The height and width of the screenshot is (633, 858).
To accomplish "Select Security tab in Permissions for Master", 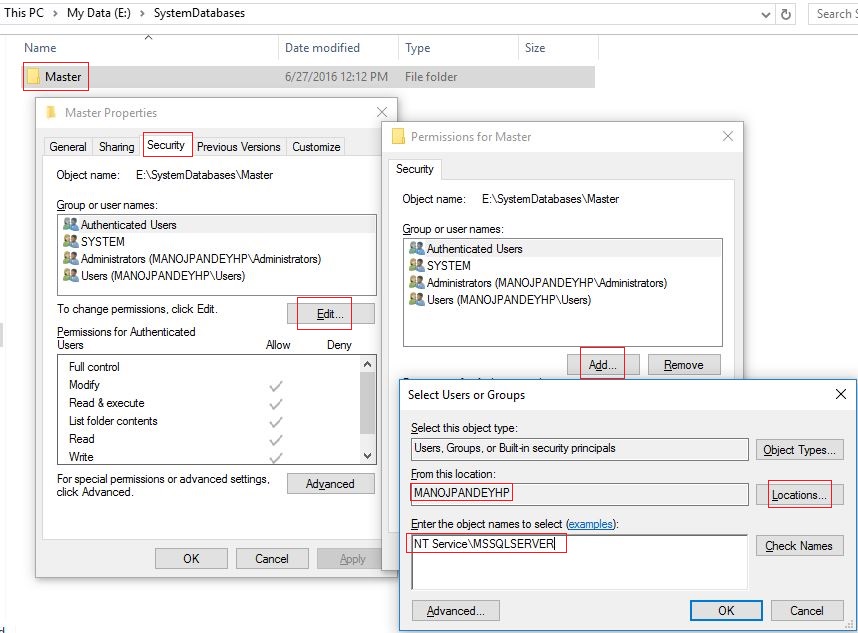I will 414,169.
